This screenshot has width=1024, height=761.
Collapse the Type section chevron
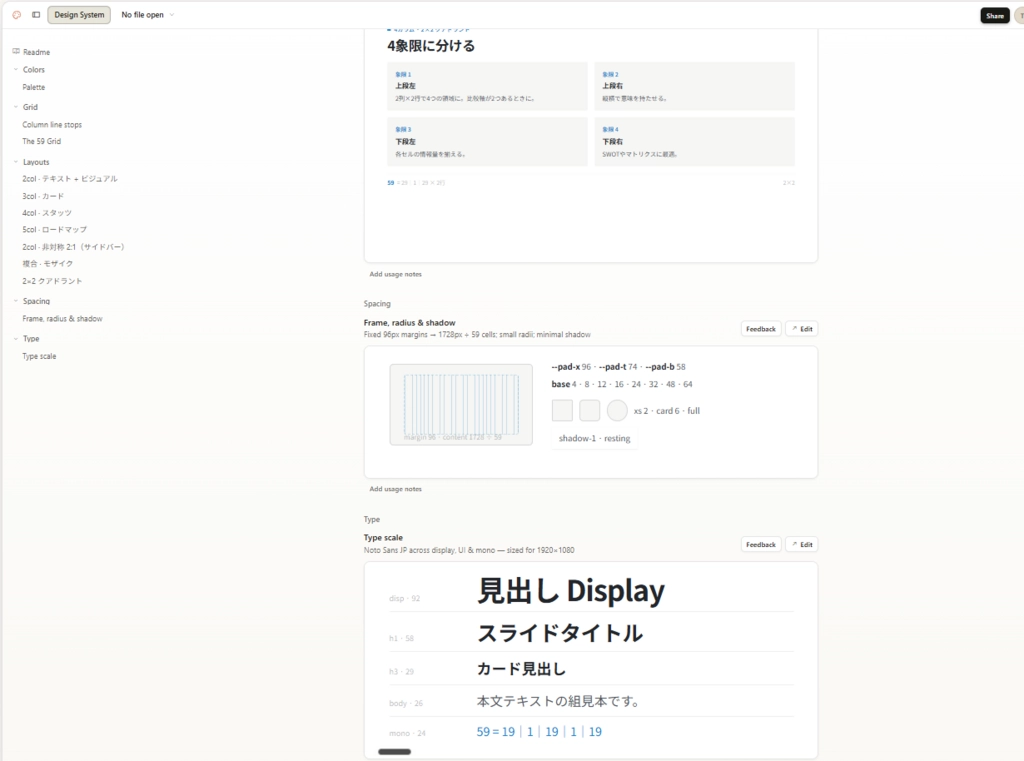click(16, 338)
